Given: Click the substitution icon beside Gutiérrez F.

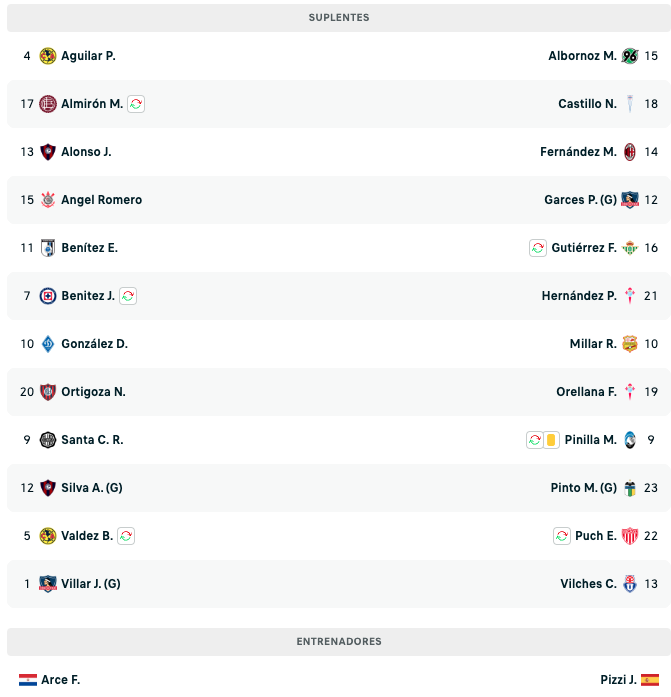Looking at the screenshot, I should coord(538,248).
